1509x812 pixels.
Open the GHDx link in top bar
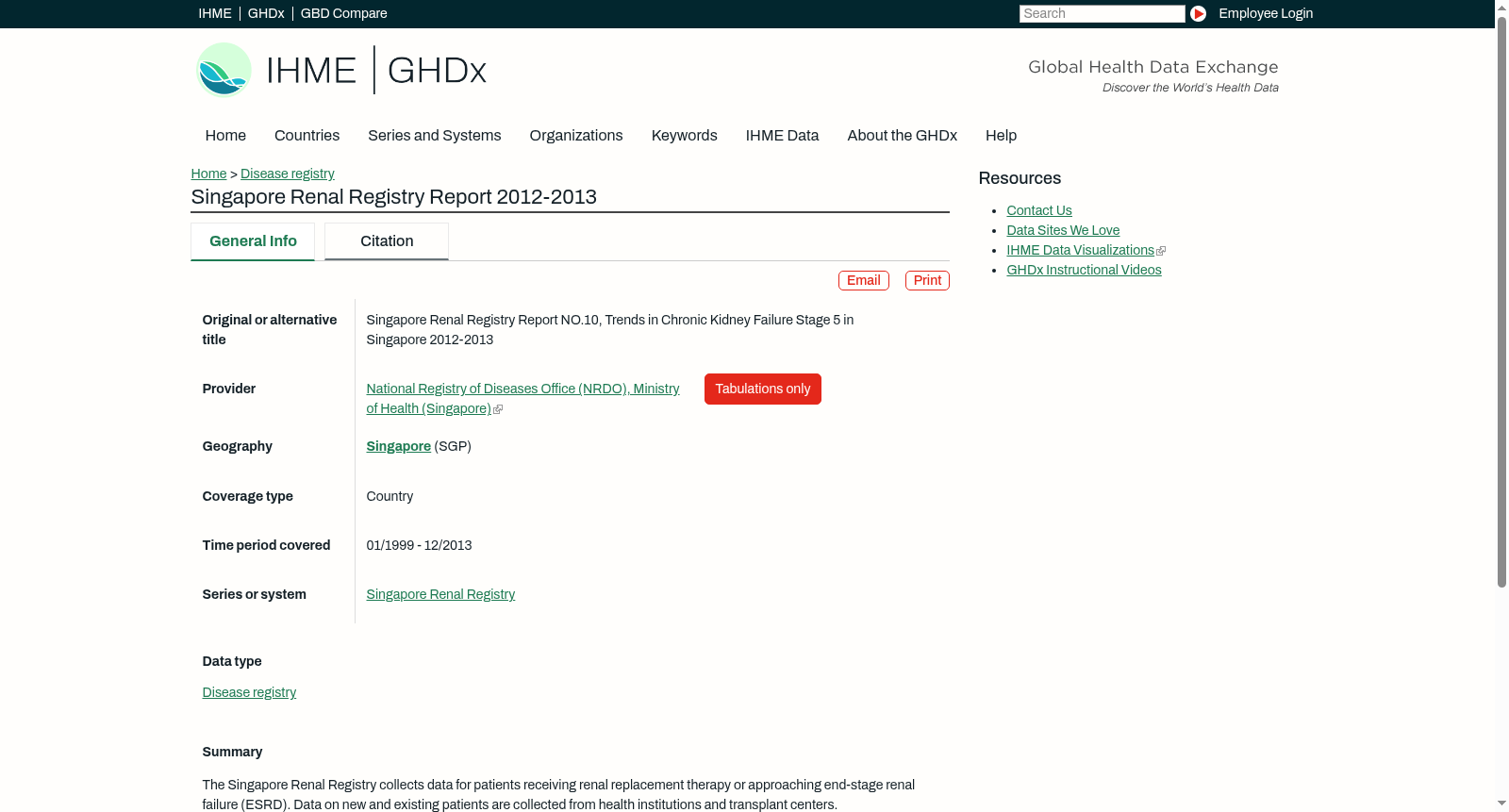click(x=266, y=13)
